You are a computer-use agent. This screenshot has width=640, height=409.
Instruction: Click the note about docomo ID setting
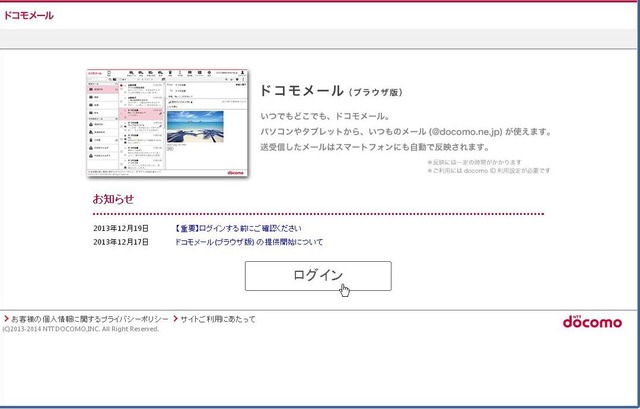point(489,171)
